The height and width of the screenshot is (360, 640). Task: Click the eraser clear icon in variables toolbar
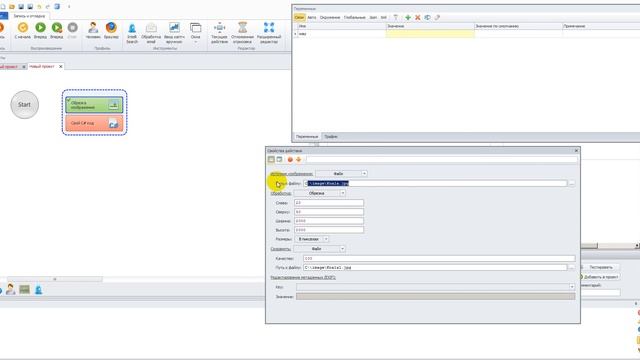pos(437,18)
